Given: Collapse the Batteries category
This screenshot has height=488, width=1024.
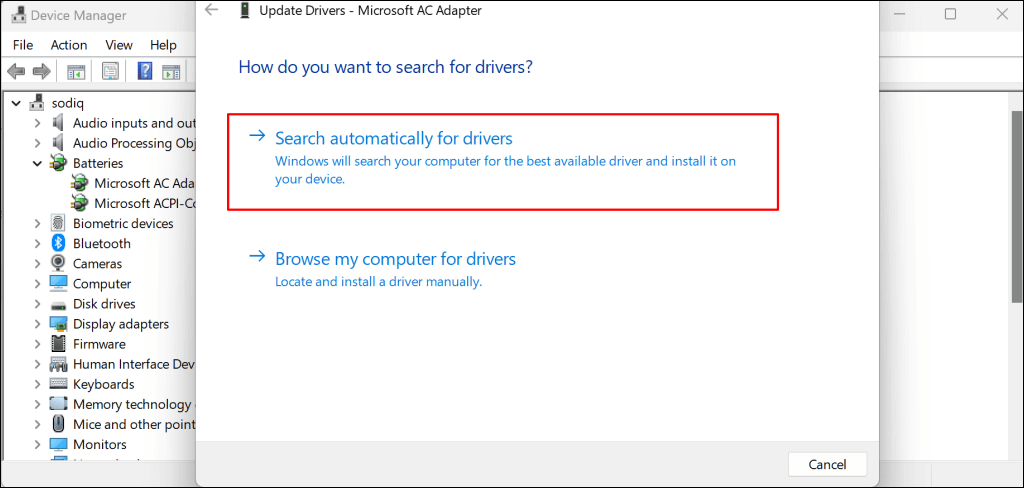Looking at the screenshot, I should point(37,163).
